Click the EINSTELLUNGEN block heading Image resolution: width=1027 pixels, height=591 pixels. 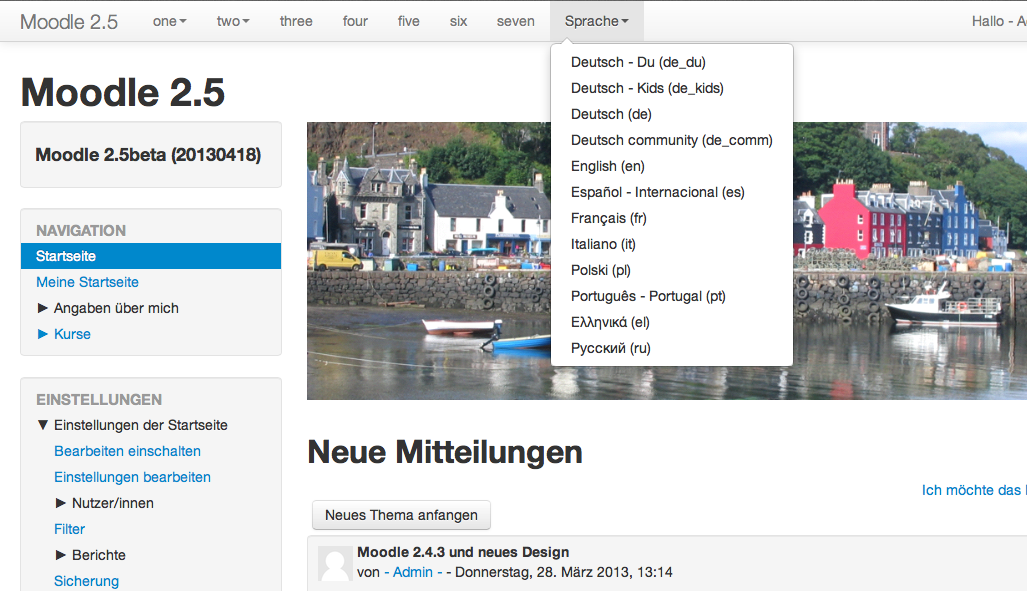pyautogui.click(x=99, y=400)
